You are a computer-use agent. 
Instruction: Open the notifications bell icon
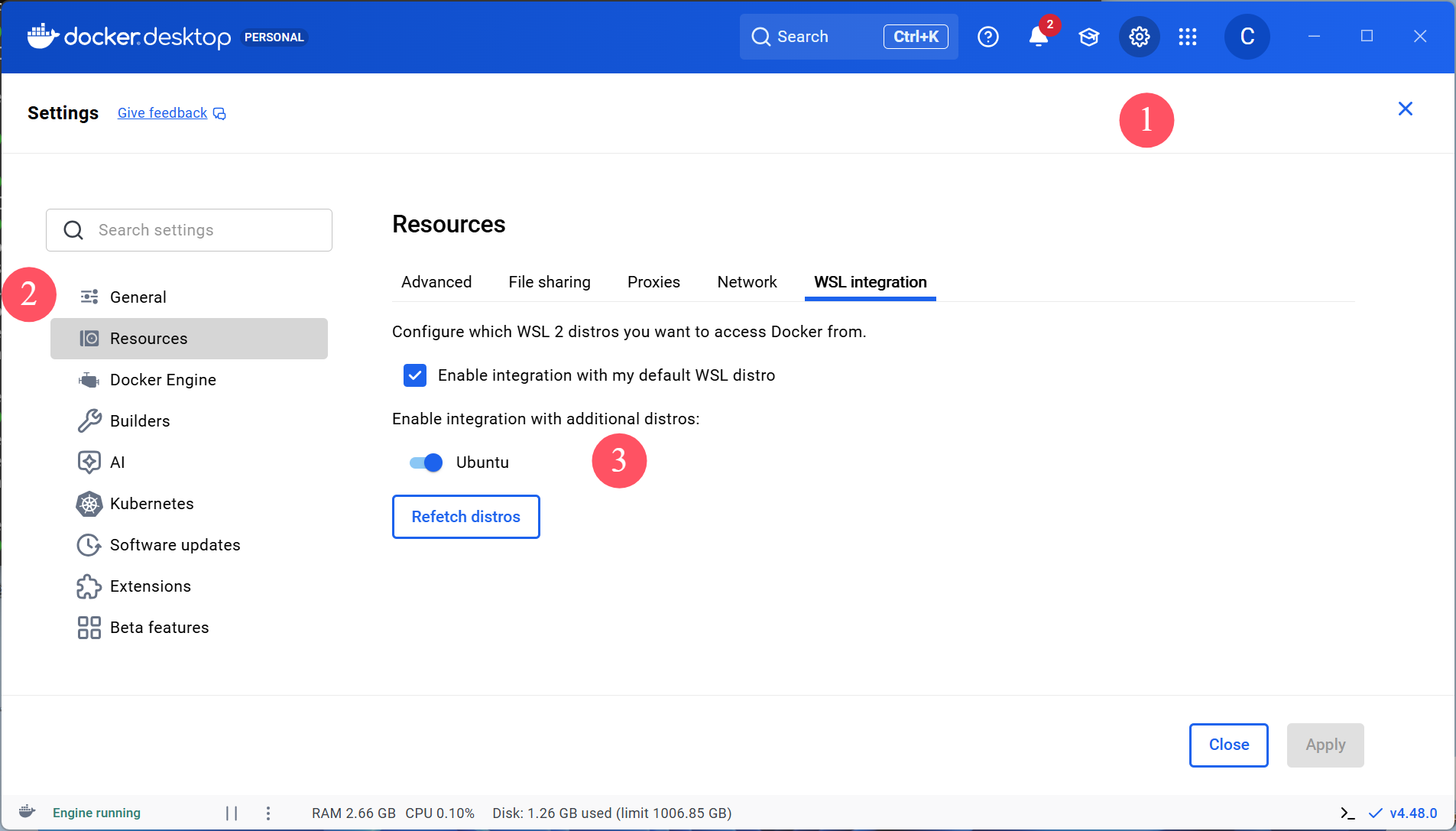point(1038,37)
